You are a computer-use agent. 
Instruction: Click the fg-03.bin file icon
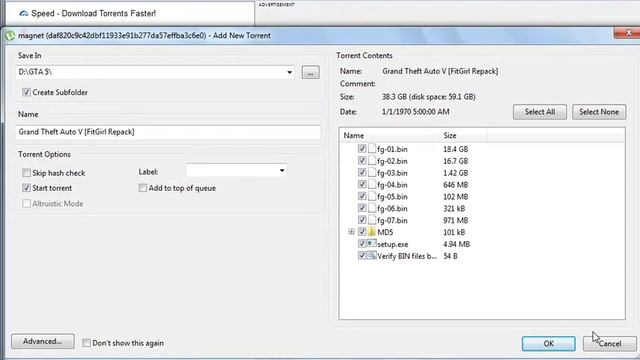(372, 172)
